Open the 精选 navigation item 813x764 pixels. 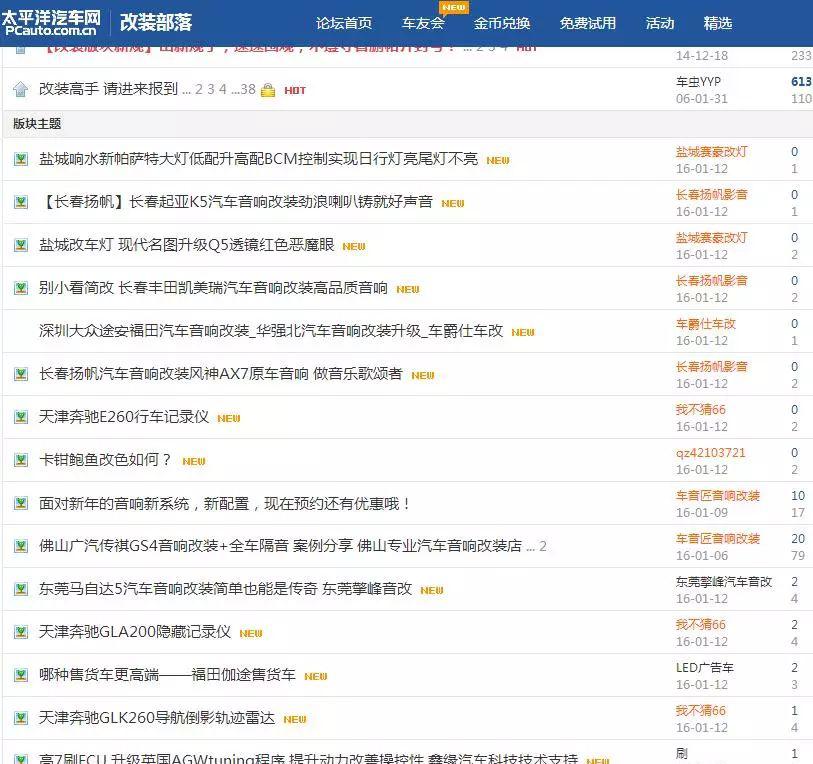(x=718, y=23)
